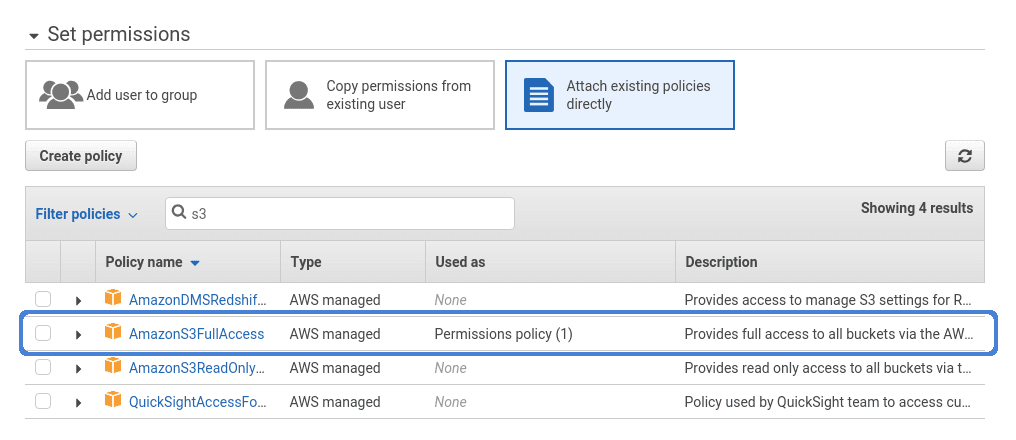This screenshot has height=440, width=1016.
Task: Click the Type column header
Action: [x=306, y=262]
